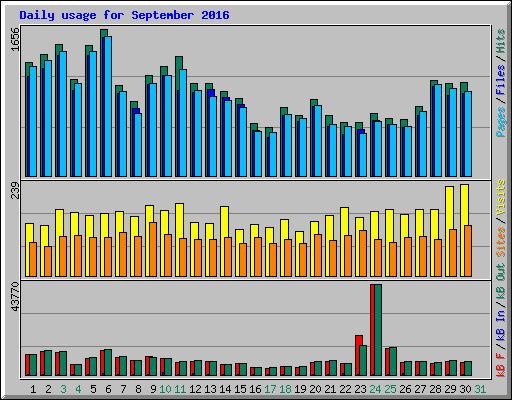
Task: Click the red "kB F" legend label
Action: pos(501,365)
